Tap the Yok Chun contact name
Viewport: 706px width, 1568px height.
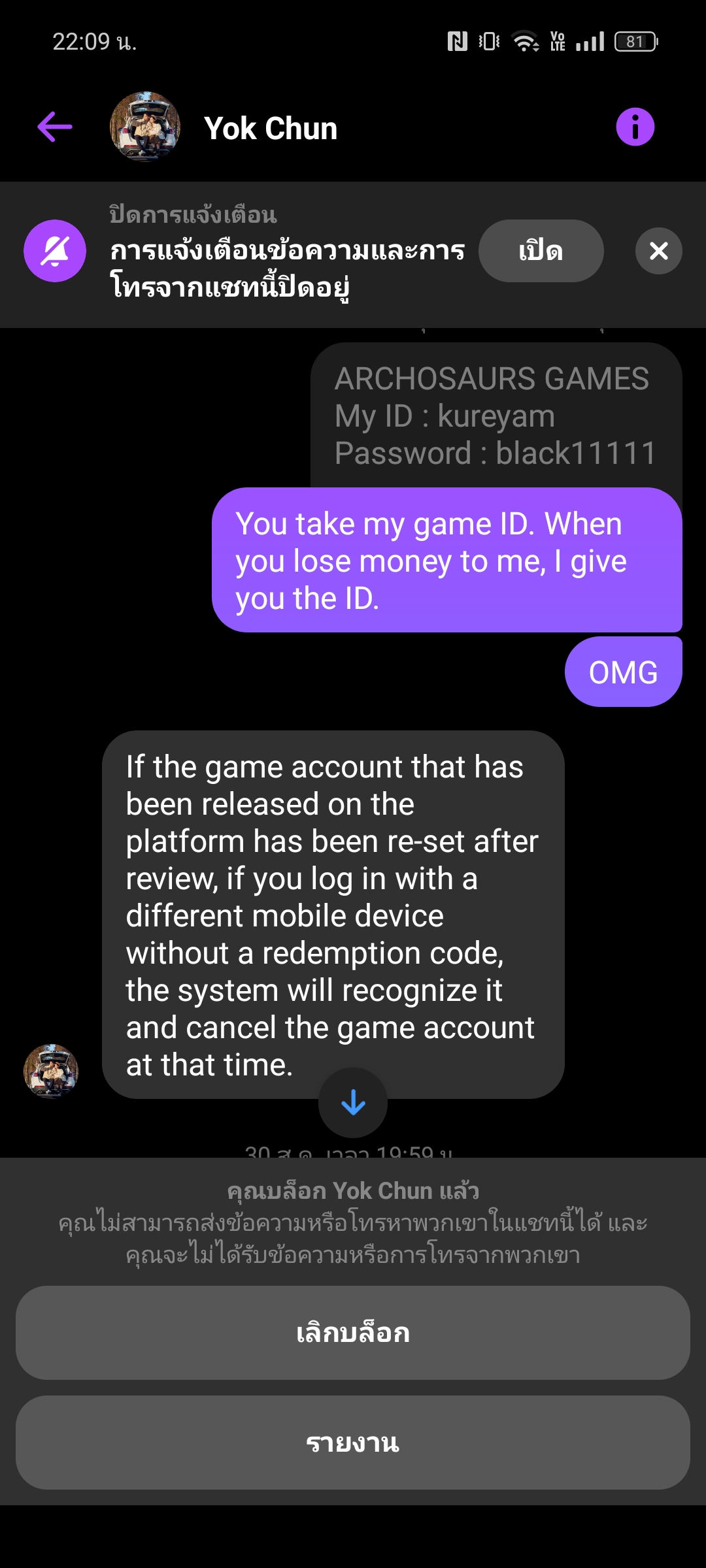[x=271, y=128]
